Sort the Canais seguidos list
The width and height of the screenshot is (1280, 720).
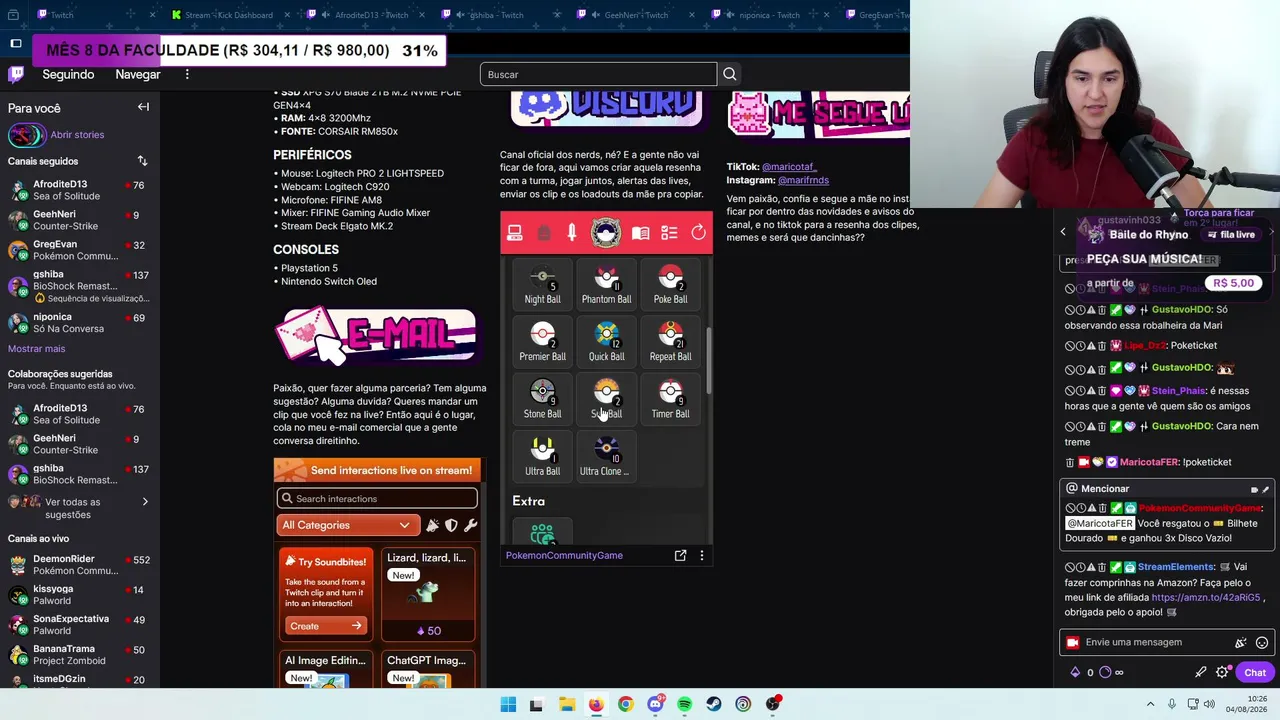coord(142,161)
